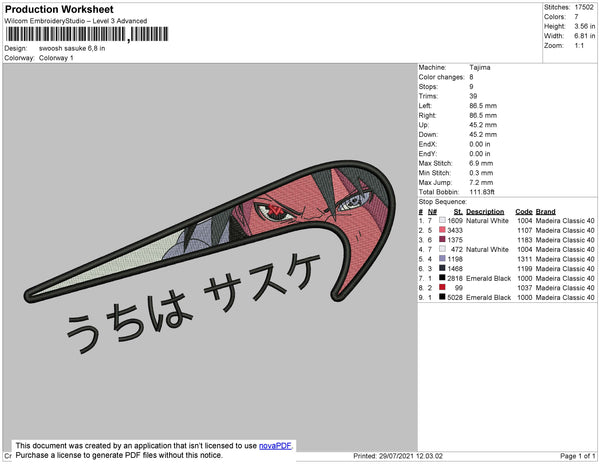Select 'Wilcom EmbroideryStudio – Level 3 Advanced' text
600x464 pixels.
(76, 21)
